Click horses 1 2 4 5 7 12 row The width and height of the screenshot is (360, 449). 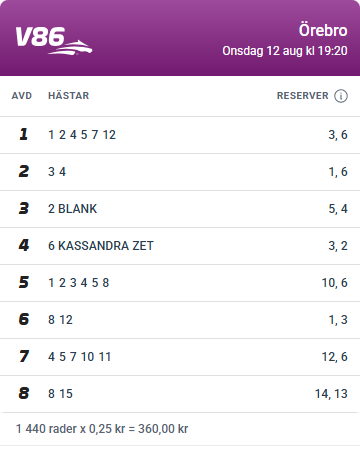point(180,135)
